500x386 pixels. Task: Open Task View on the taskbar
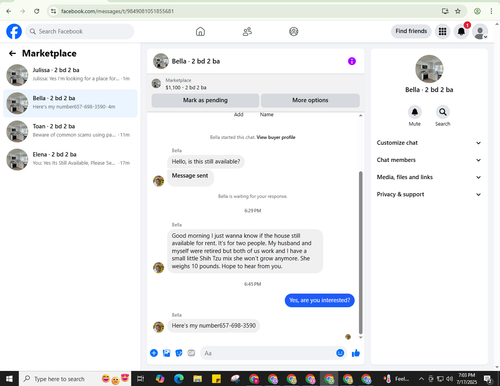[x=141, y=379]
